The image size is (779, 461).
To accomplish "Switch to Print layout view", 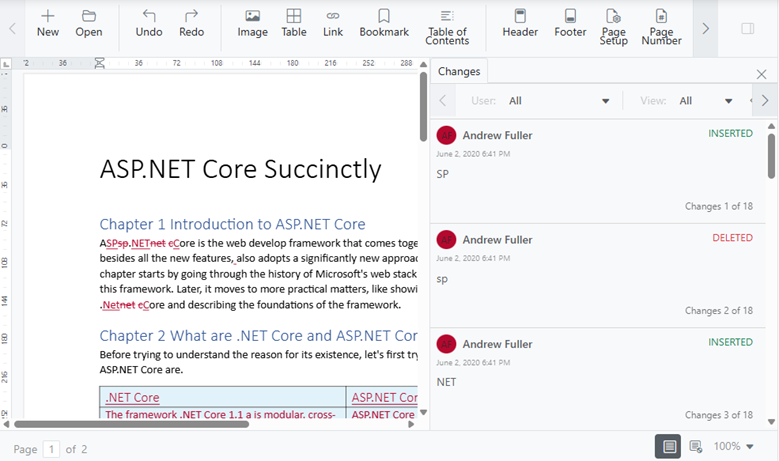I will pyautogui.click(x=669, y=446).
